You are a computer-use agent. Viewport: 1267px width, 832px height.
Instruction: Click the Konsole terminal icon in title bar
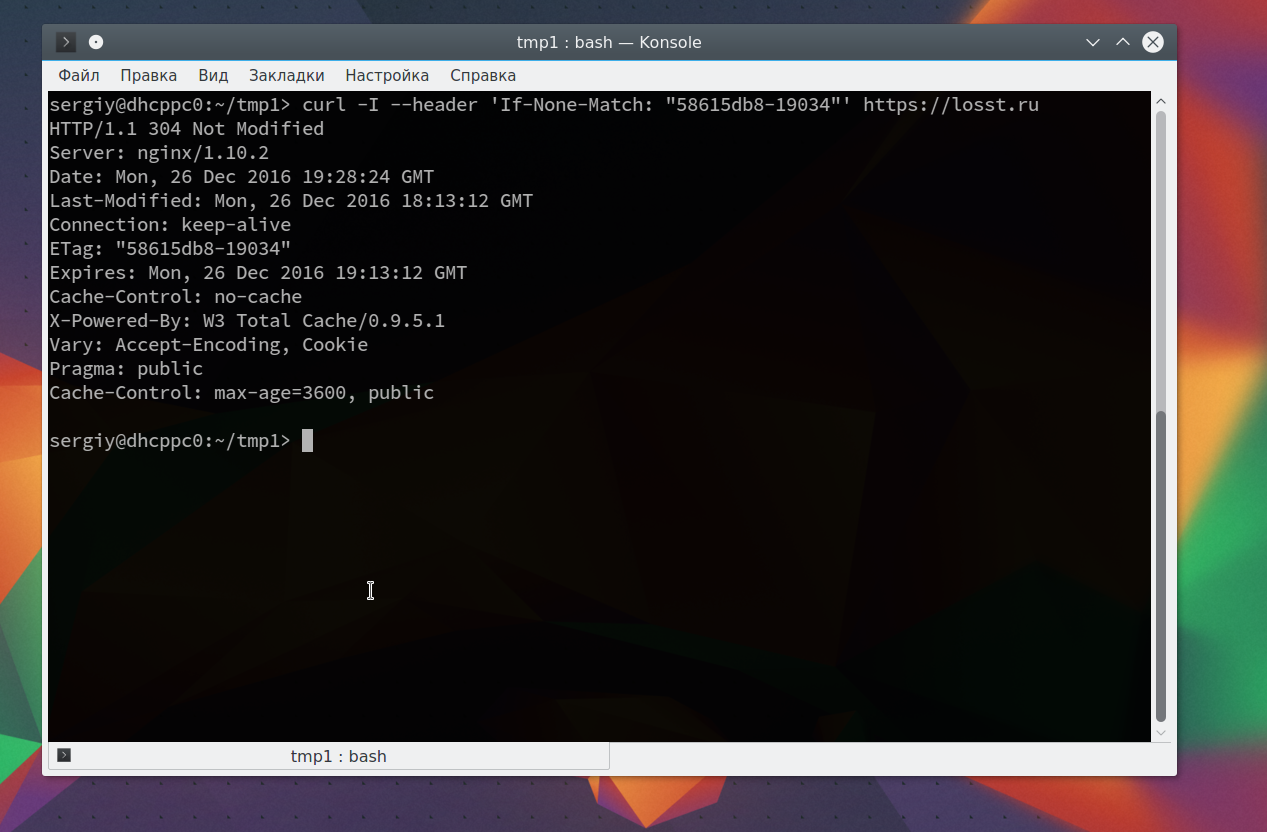tap(66, 42)
